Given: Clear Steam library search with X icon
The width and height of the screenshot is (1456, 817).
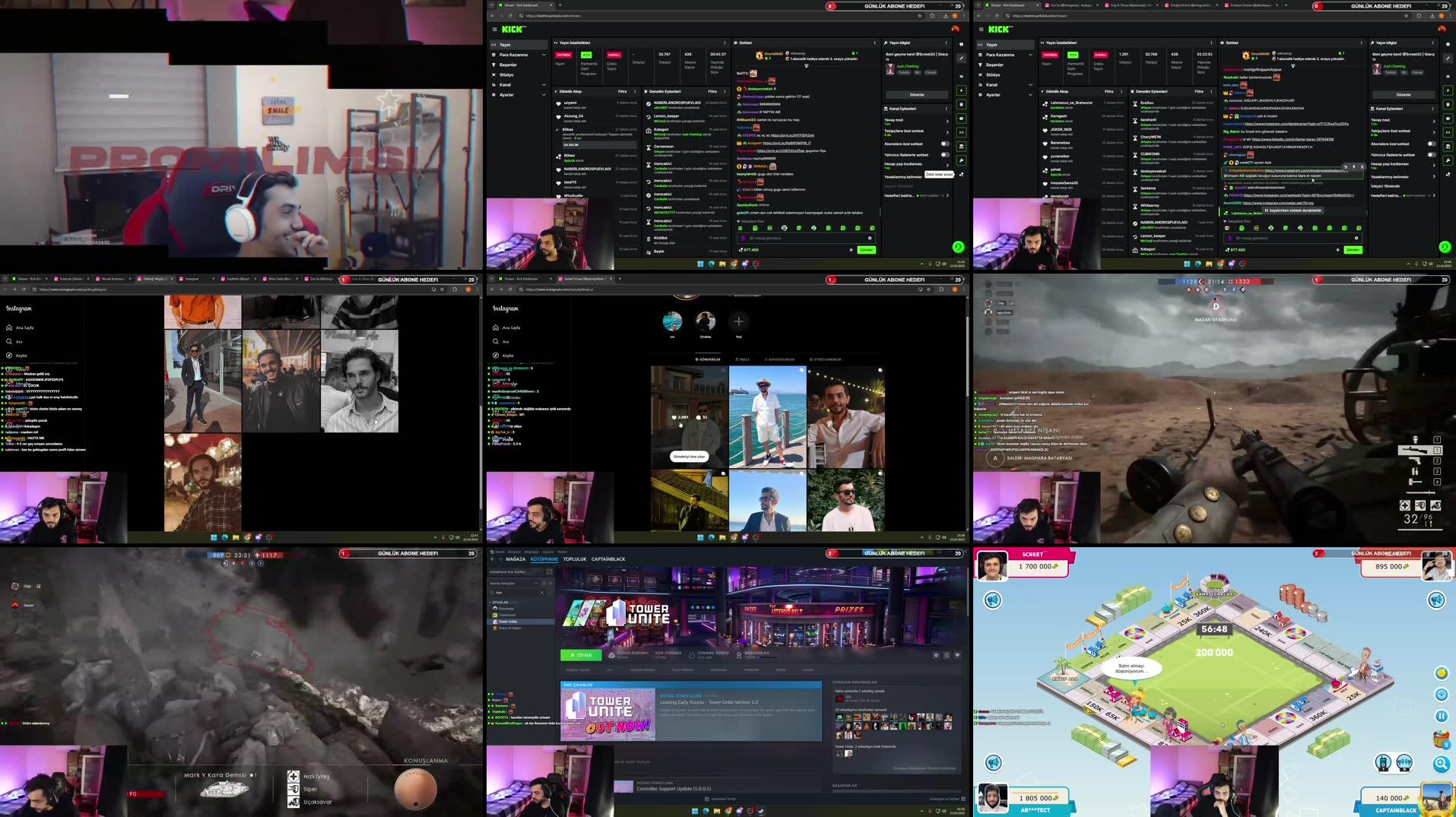Looking at the screenshot, I should tap(542, 593).
